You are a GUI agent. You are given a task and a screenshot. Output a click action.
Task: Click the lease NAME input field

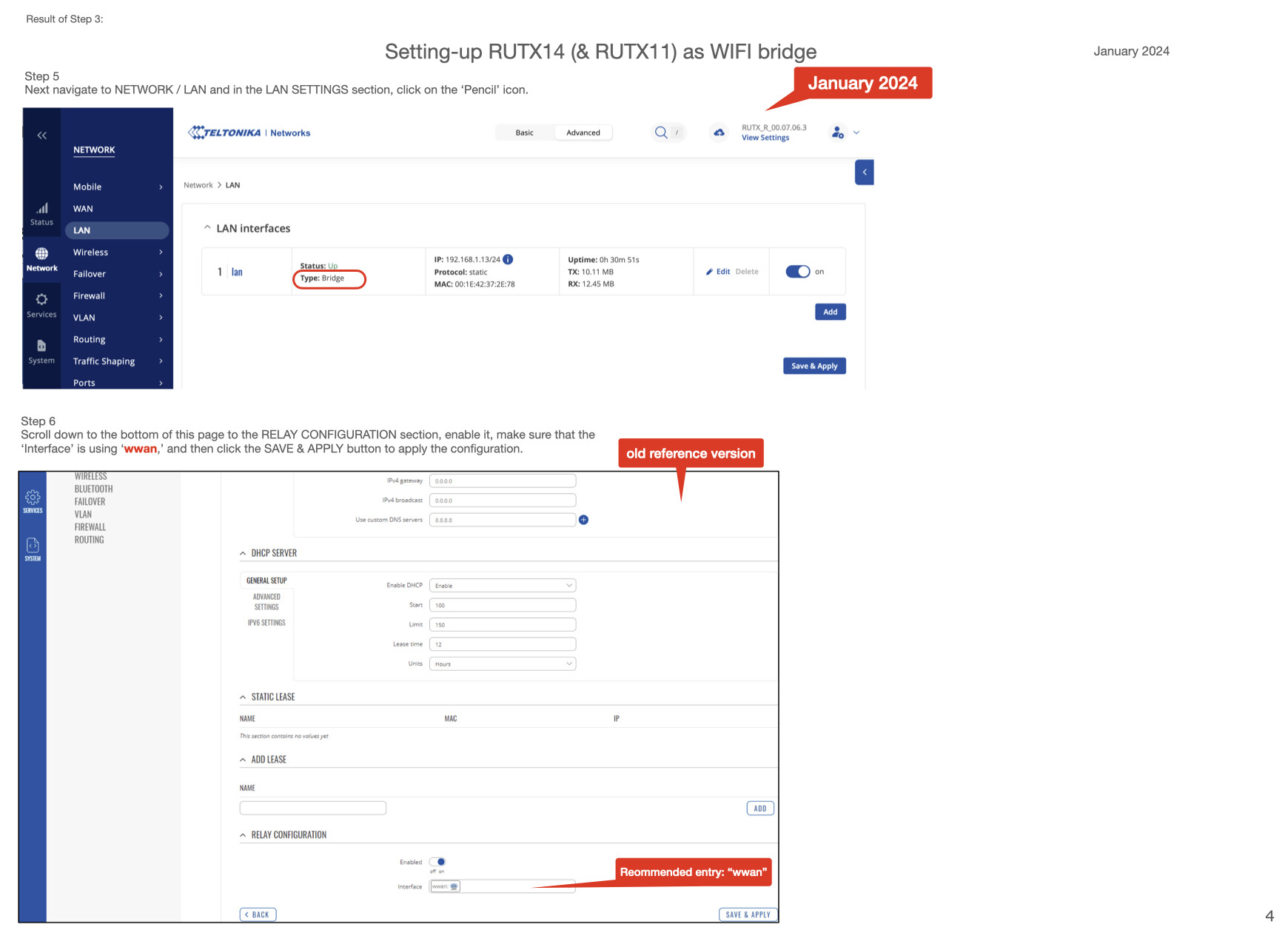[x=313, y=809]
